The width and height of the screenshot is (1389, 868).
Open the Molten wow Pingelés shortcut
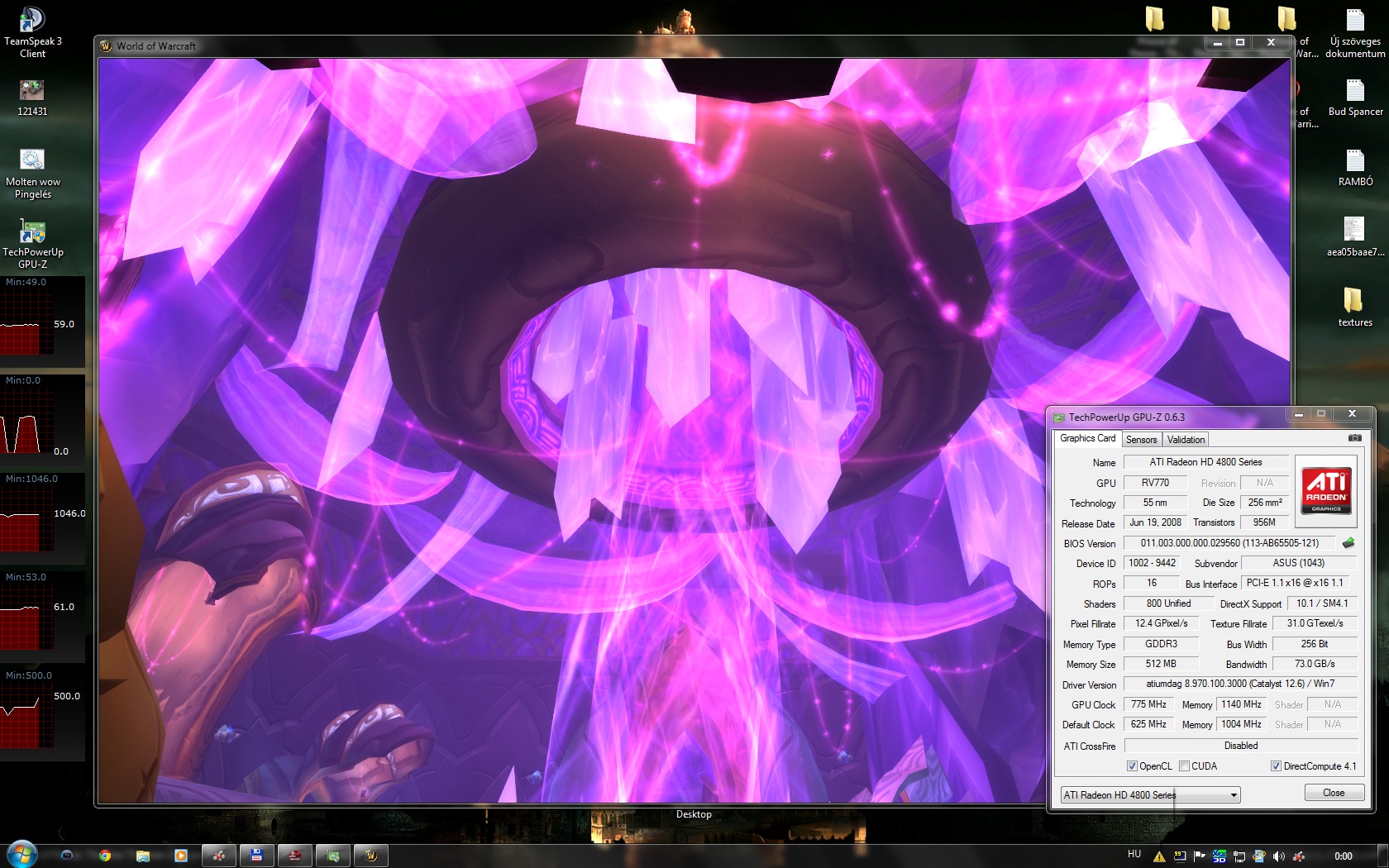pyautogui.click(x=32, y=174)
